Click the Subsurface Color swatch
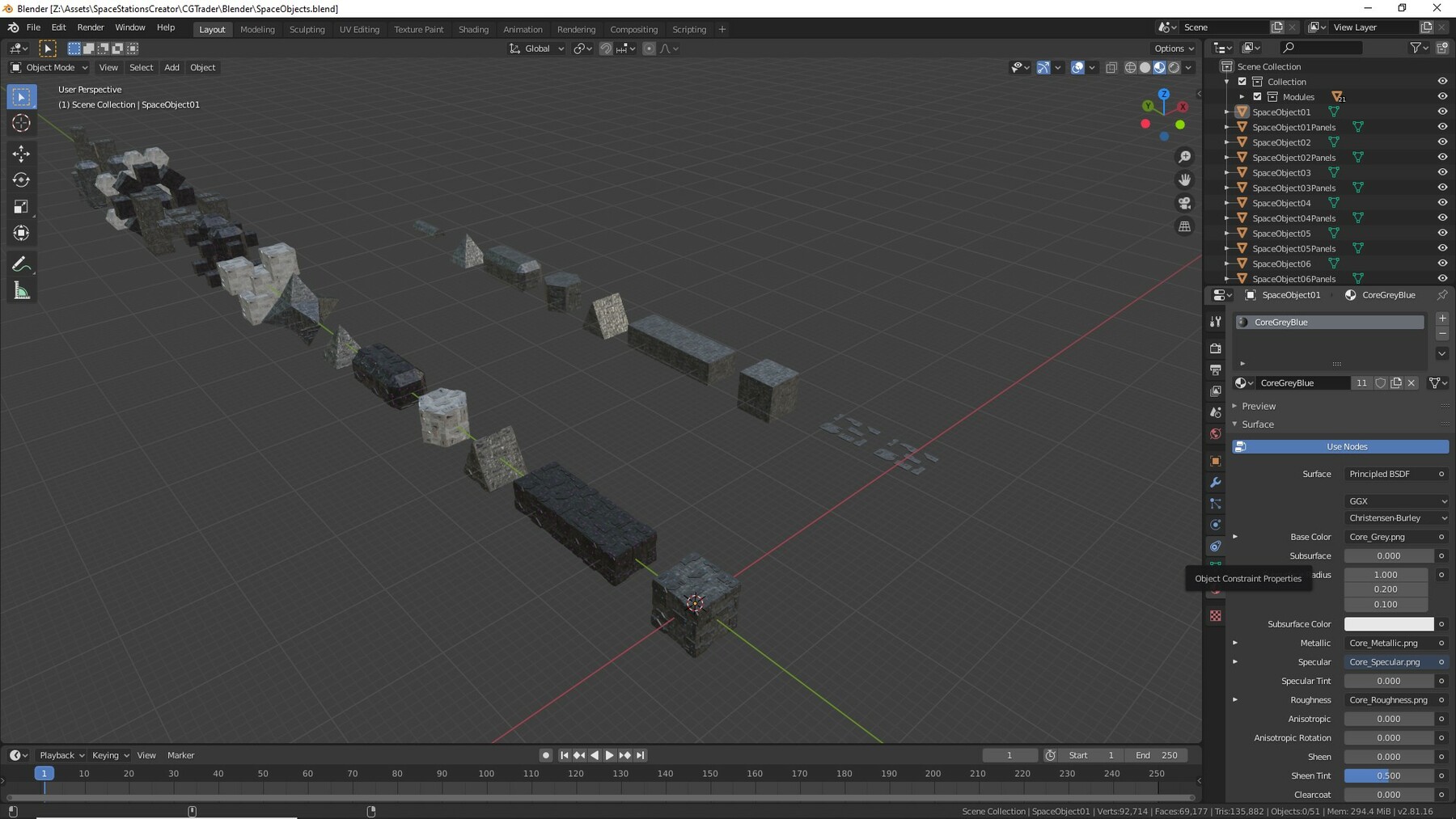1456x819 pixels. pos(1388,624)
